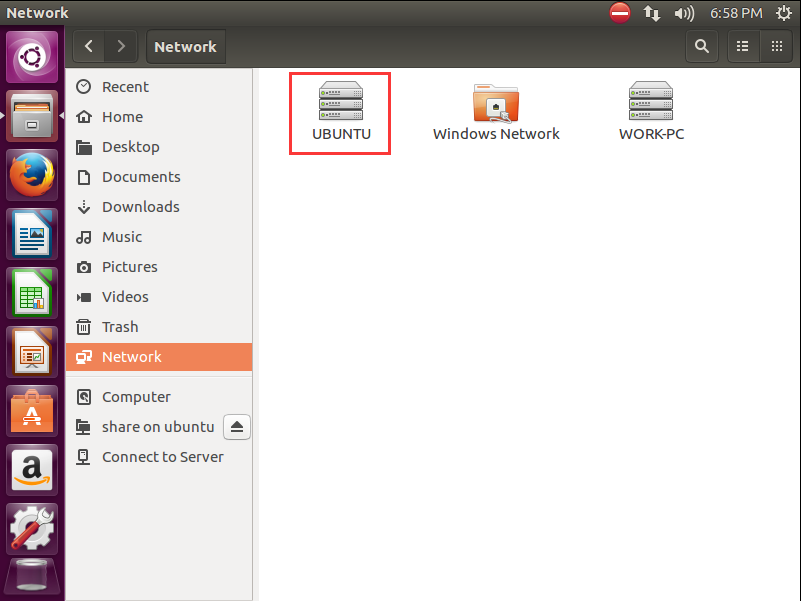Open Documents in the sidebar

[159, 177]
